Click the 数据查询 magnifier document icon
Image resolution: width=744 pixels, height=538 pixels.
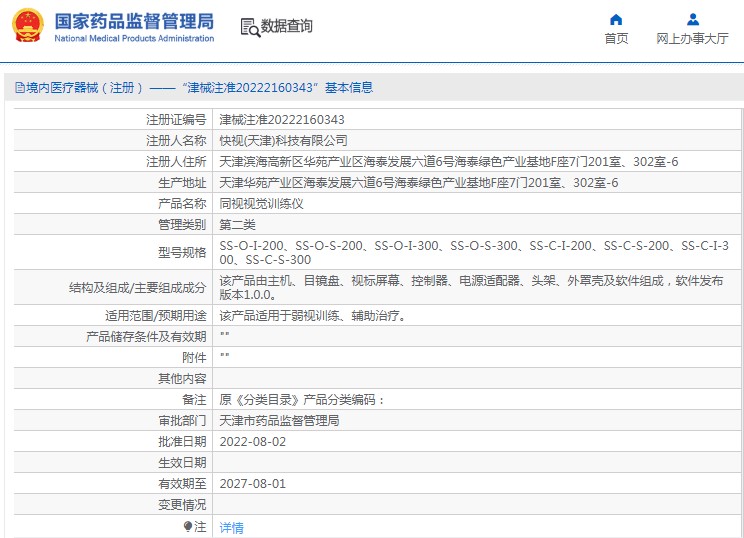(249, 27)
